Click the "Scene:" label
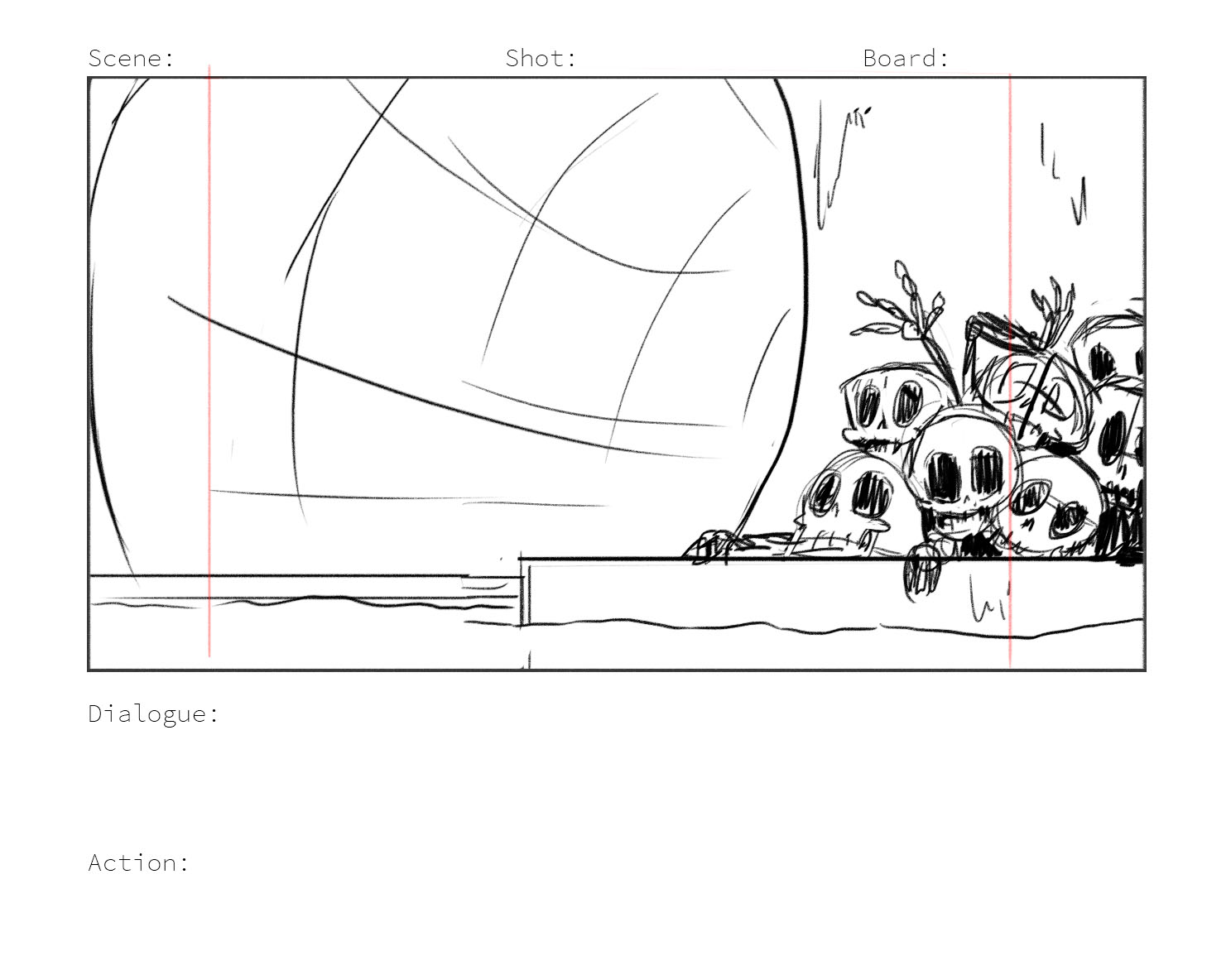1231x980 pixels. pyautogui.click(x=132, y=58)
